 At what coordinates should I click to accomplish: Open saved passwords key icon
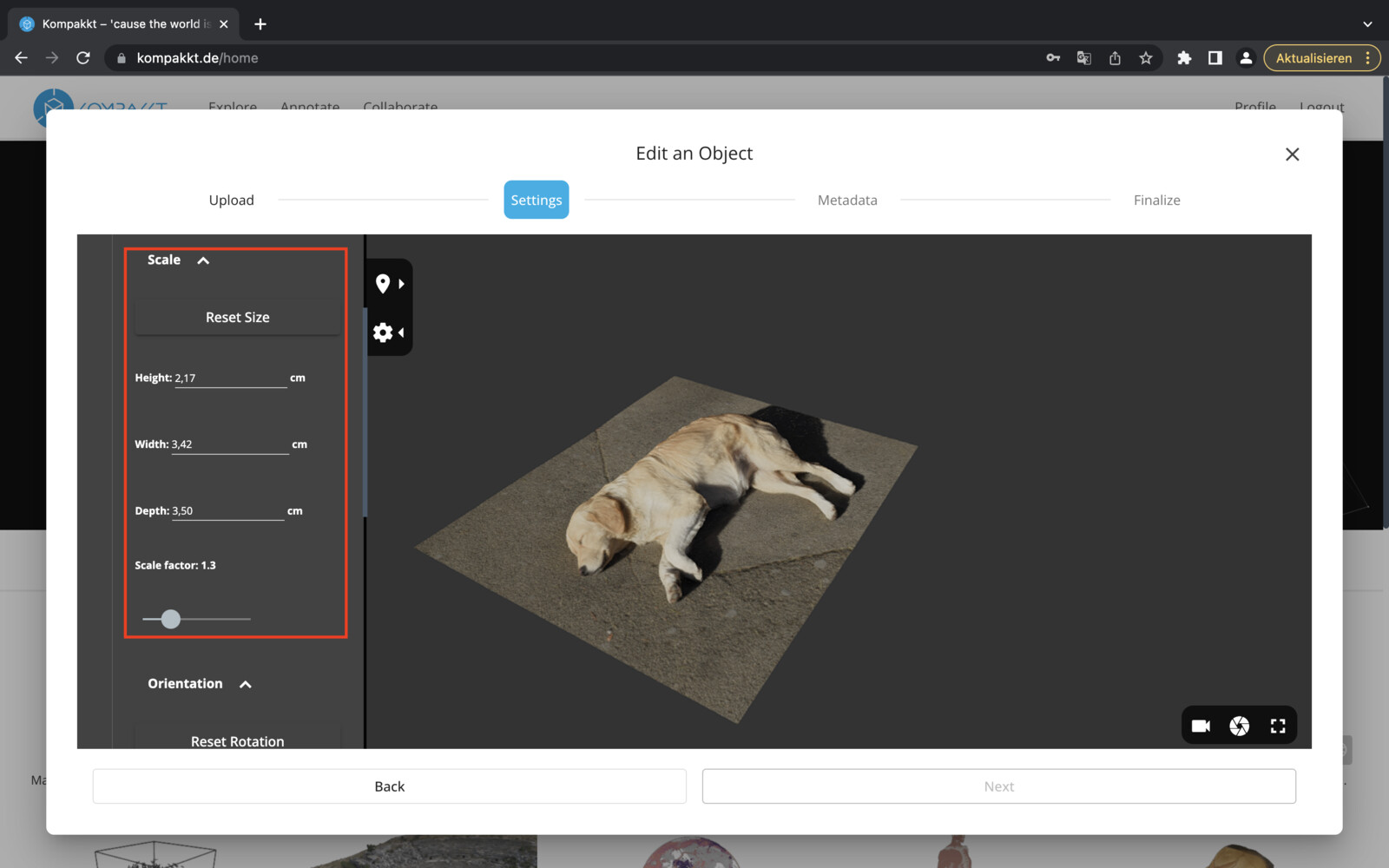[1053, 58]
